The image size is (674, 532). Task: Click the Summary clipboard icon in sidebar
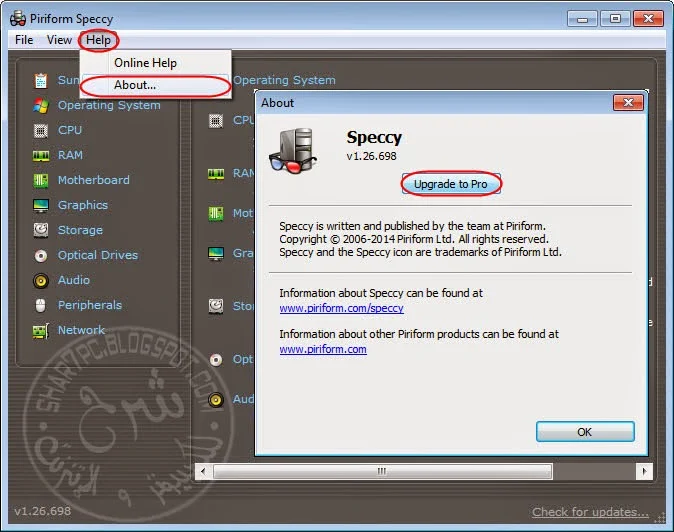41,80
